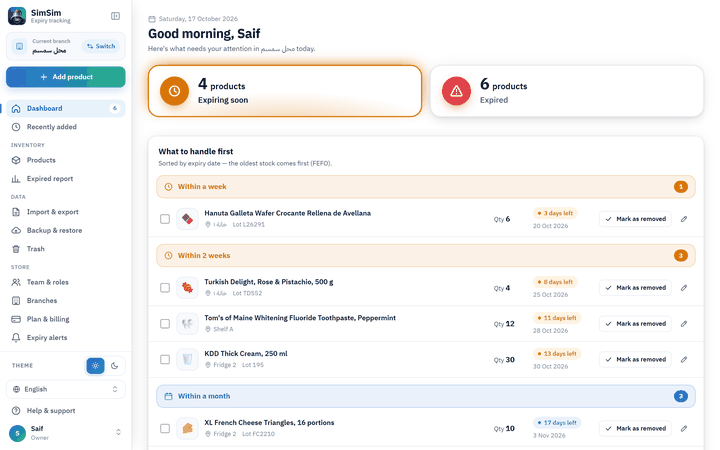Mark XL French Cheese Triangles as removed
This screenshot has width=720, height=450.
click(x=636, y=428)
